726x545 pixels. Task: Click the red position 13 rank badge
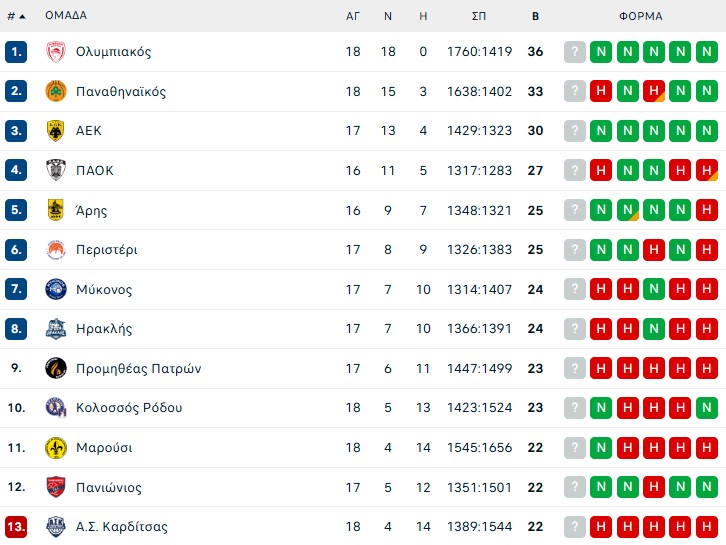(x=16, y=527)
